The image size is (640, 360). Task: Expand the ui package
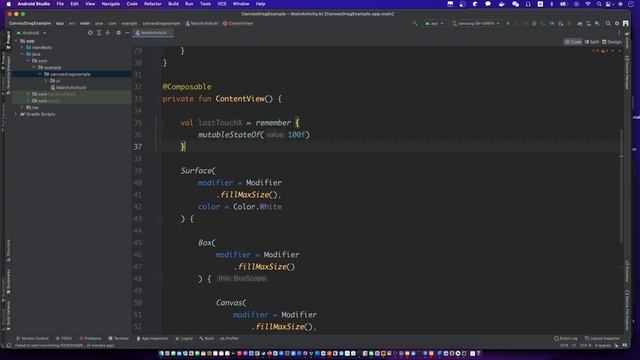46,81
